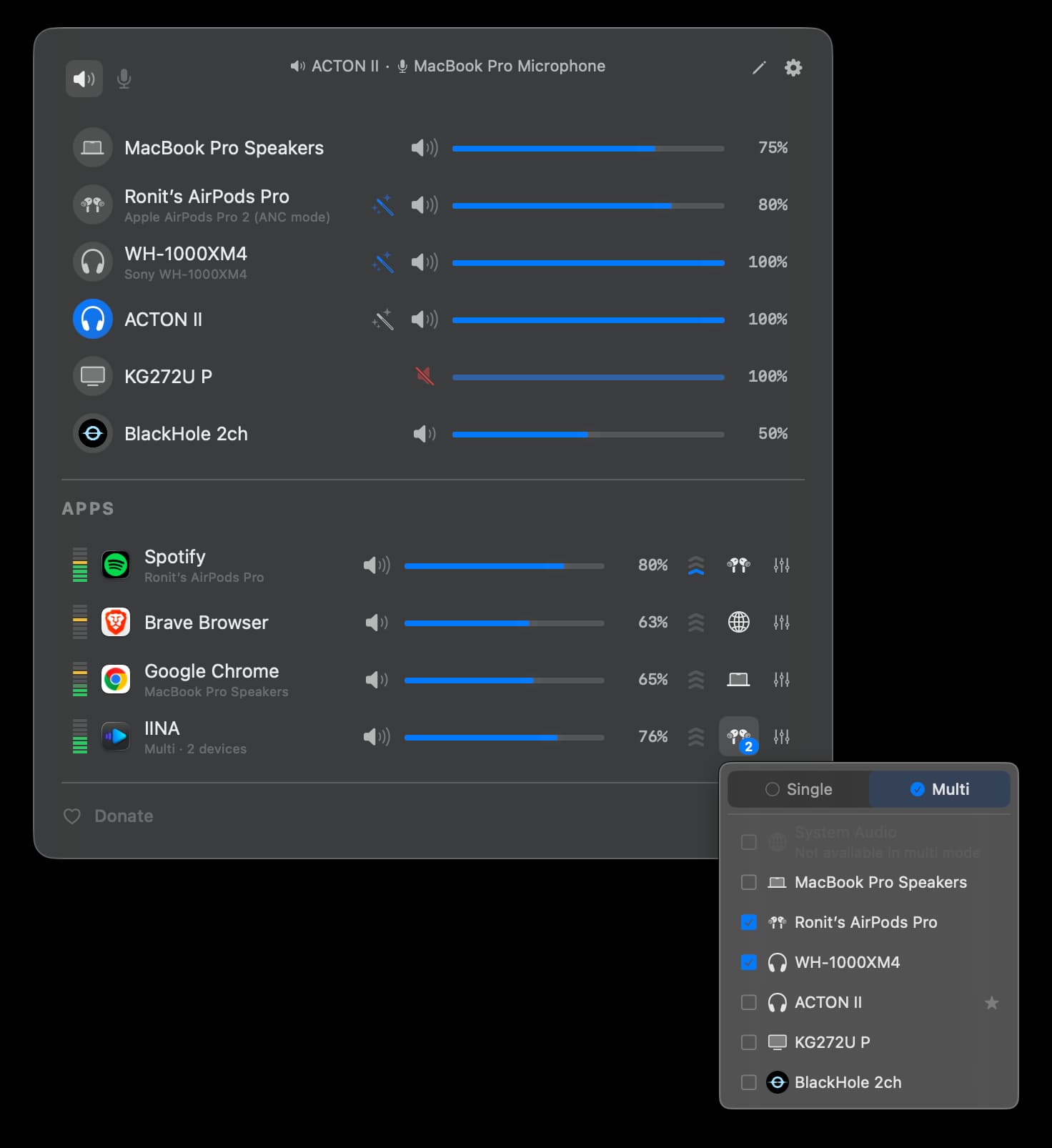
Task: Mute IINA with its speaker icon
Action: 377,737
